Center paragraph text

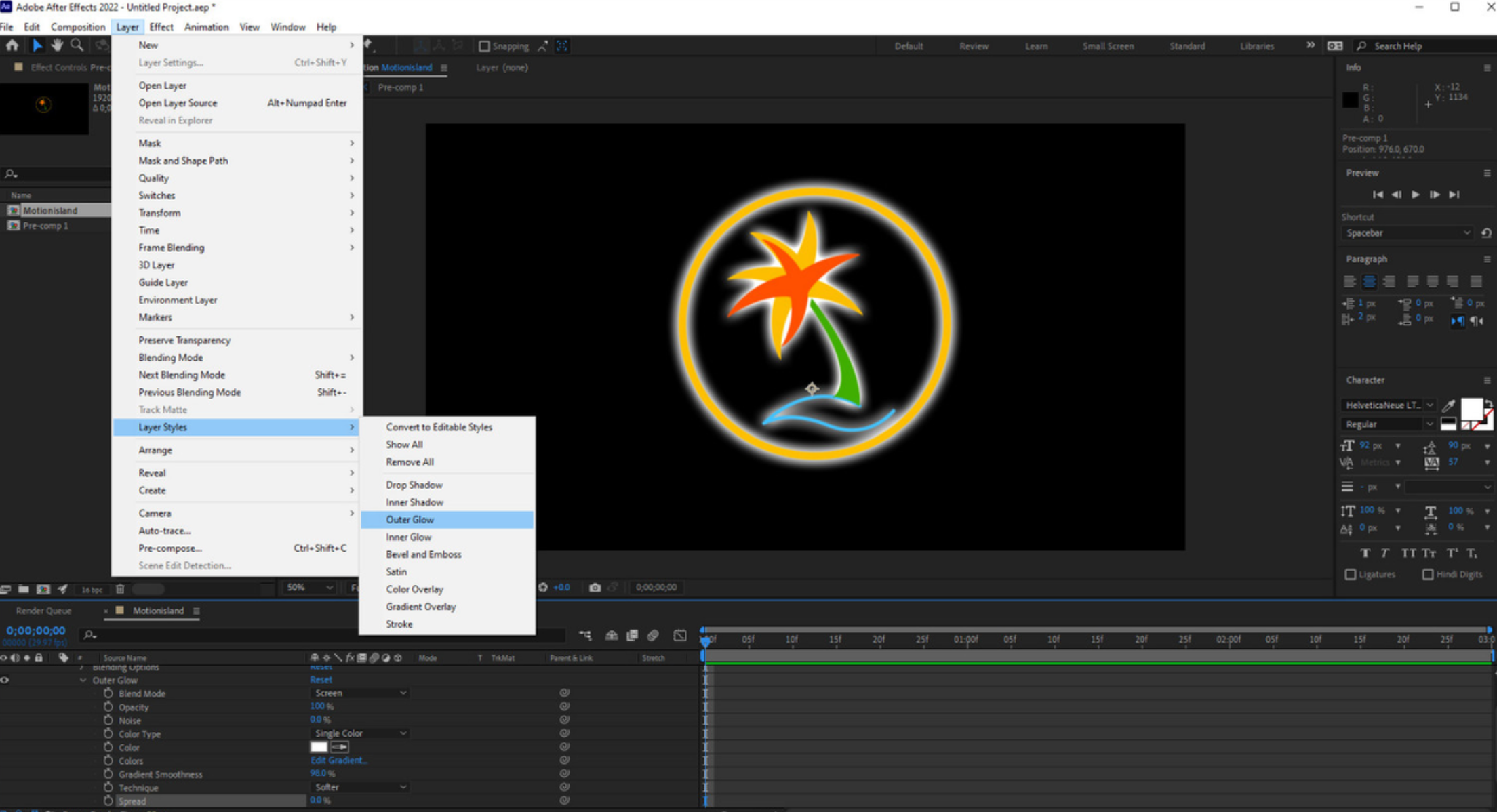point(1370,281)
